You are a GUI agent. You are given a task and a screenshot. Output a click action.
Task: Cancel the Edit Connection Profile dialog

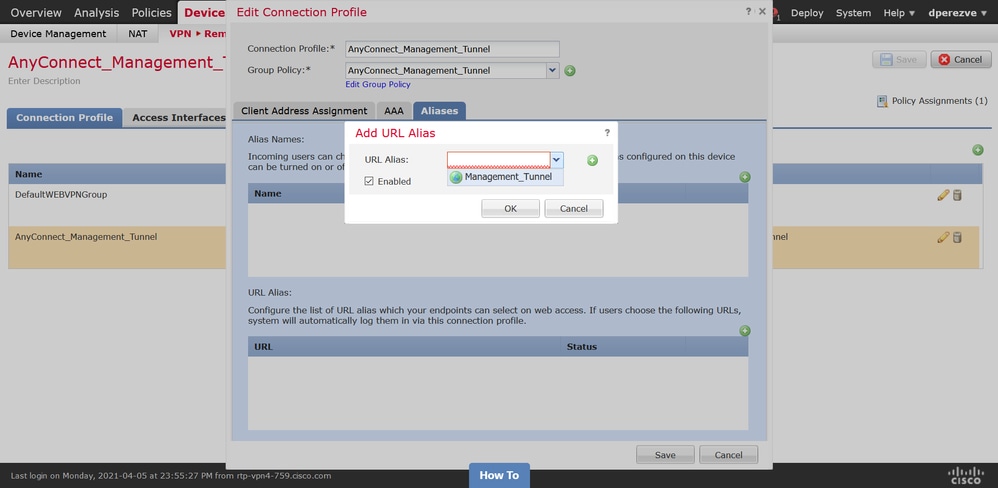(729, 455)
